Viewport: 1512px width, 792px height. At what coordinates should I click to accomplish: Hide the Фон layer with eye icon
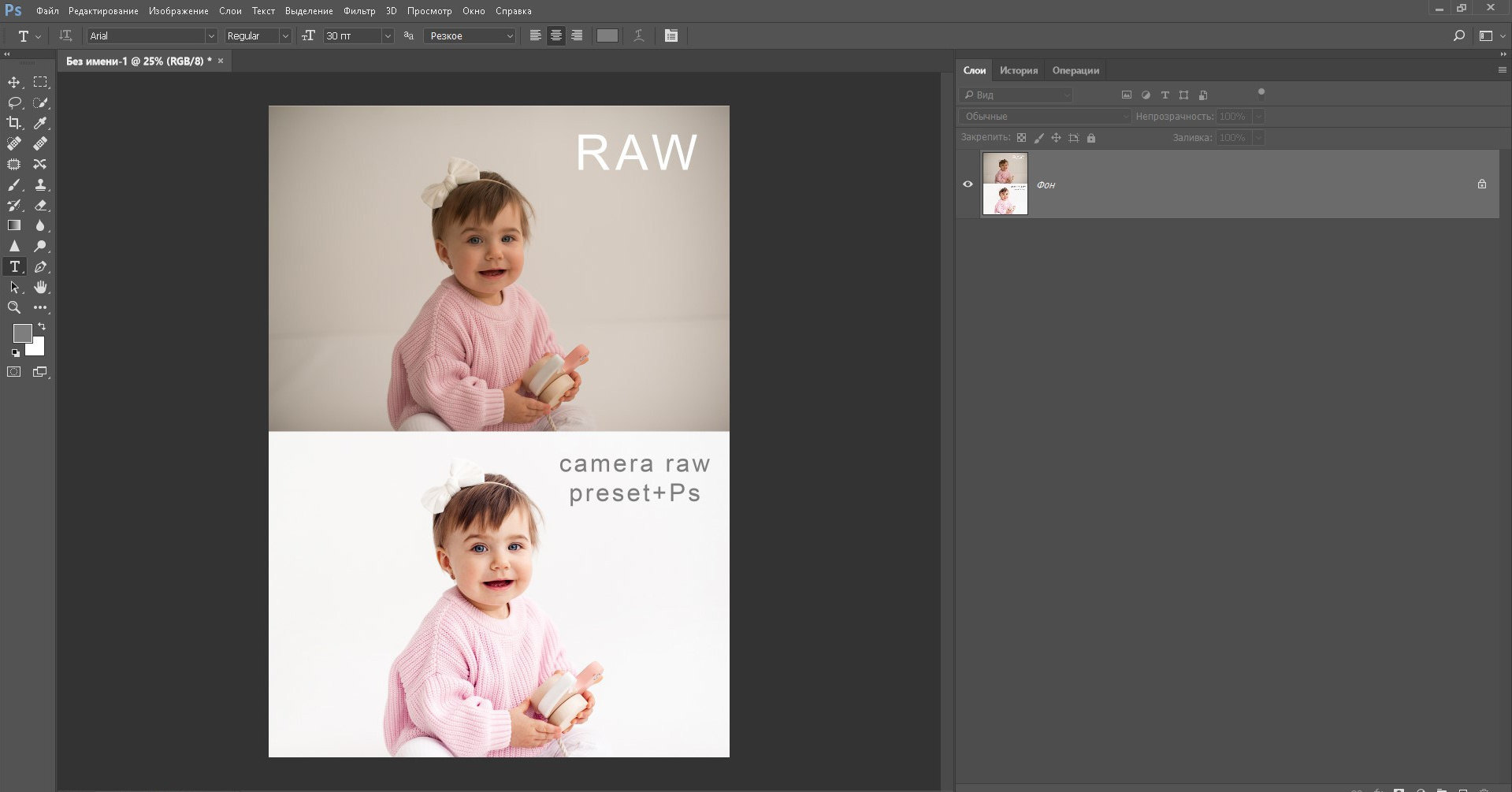(968, 184)
